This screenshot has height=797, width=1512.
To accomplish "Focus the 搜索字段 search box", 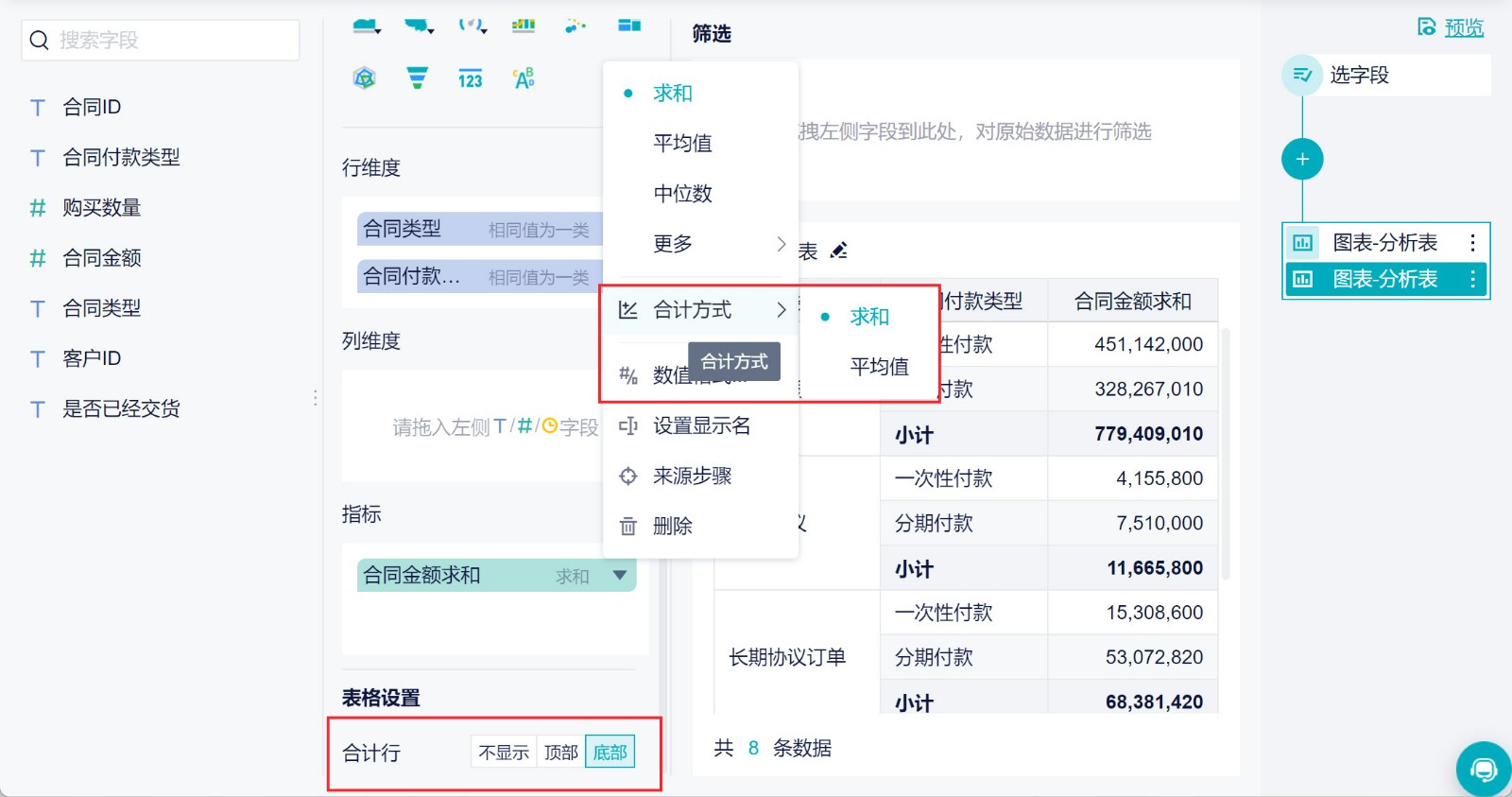I will tap(161, 40).
